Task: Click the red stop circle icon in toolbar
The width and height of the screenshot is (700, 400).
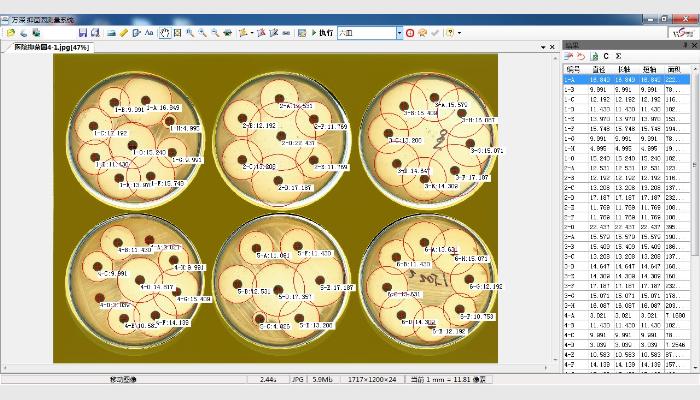Action: pos(410,33)
